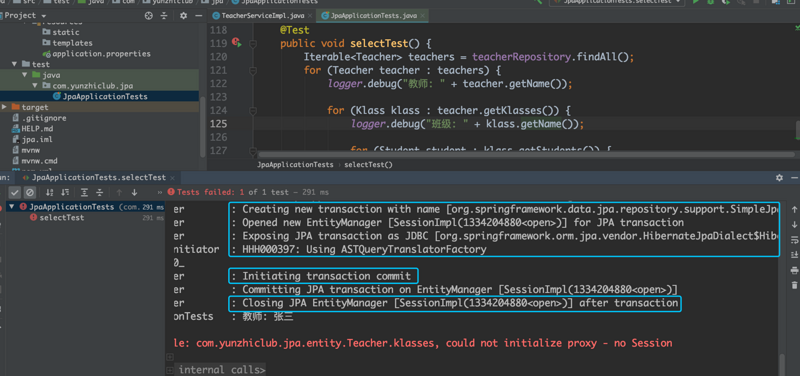Toggle fold marker on line 119
800x376 pixels.
[253, 44]
